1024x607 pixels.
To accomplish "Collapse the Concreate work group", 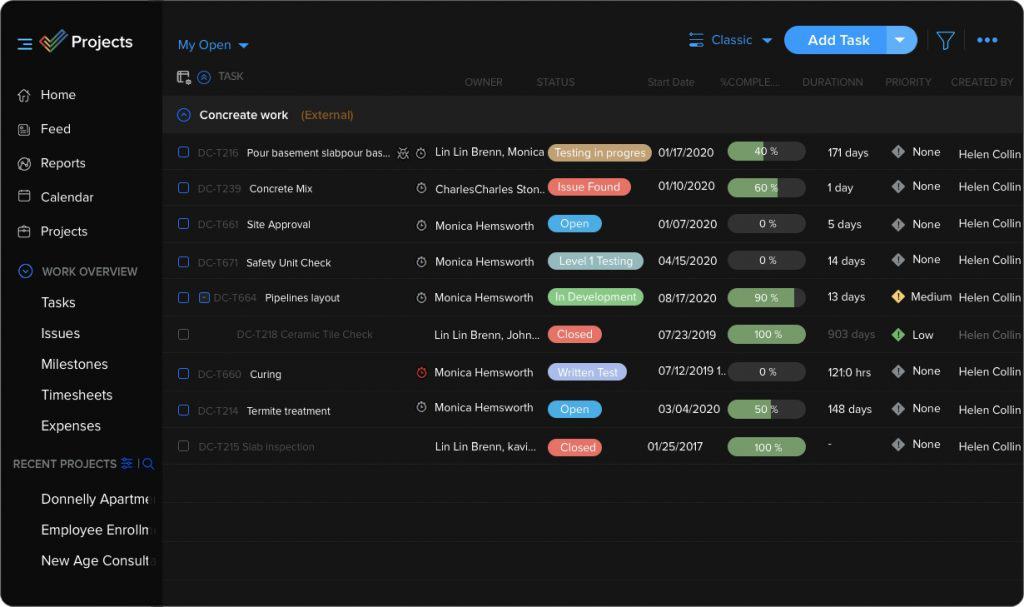I will tap(183, 115).
